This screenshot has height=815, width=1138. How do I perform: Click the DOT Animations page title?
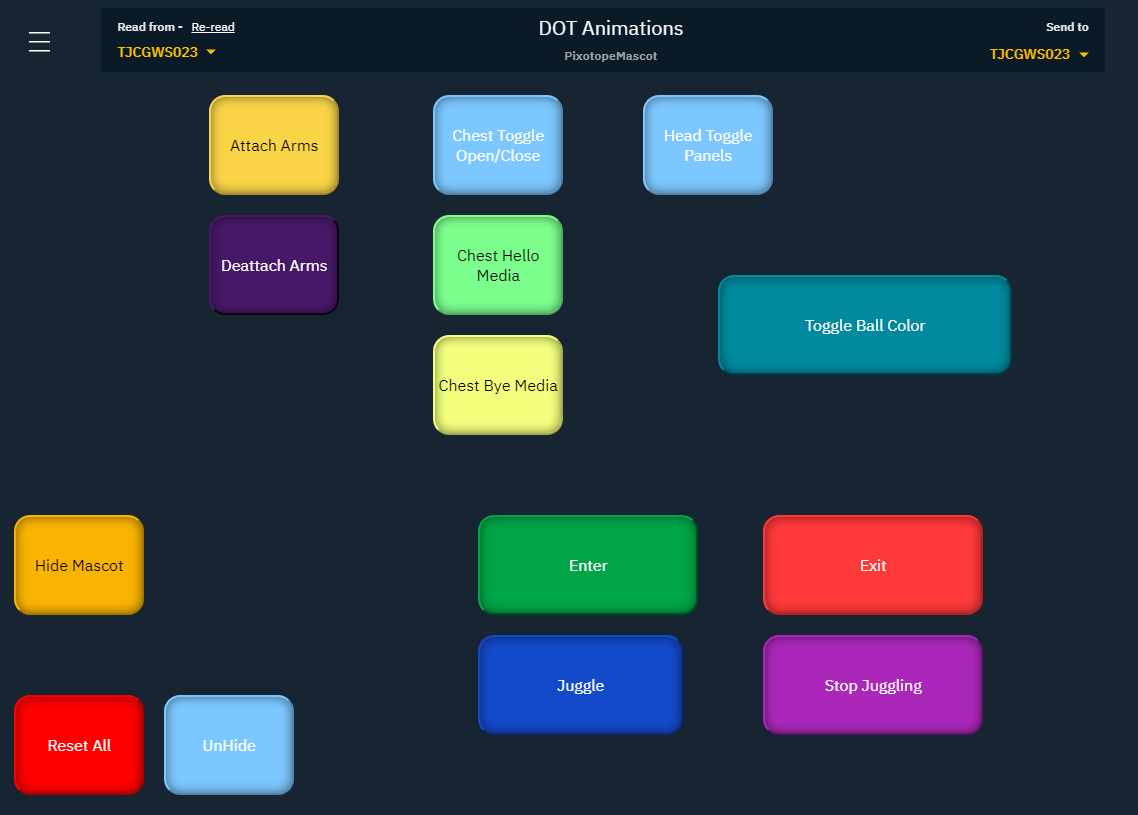[611, 29]
